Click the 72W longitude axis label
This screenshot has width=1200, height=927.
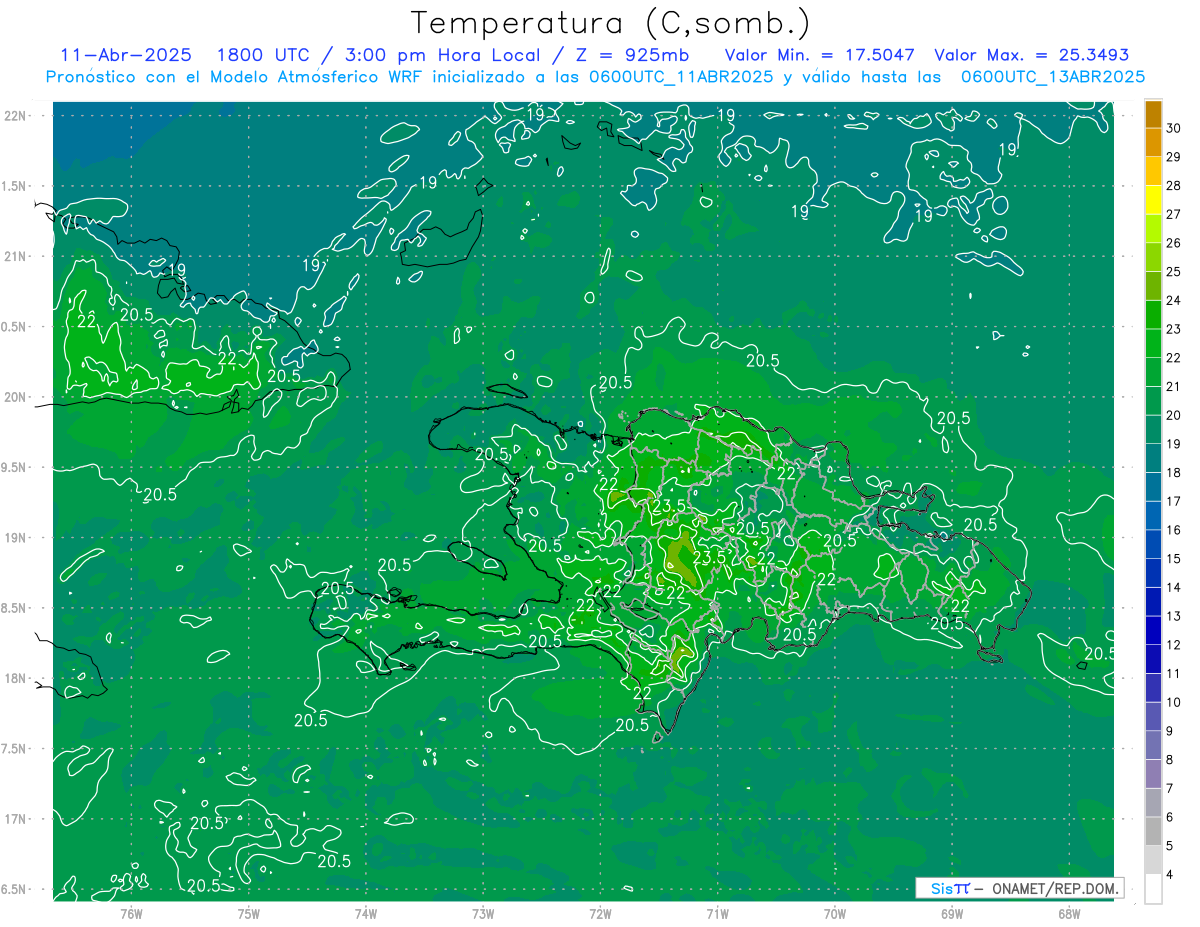600,914
